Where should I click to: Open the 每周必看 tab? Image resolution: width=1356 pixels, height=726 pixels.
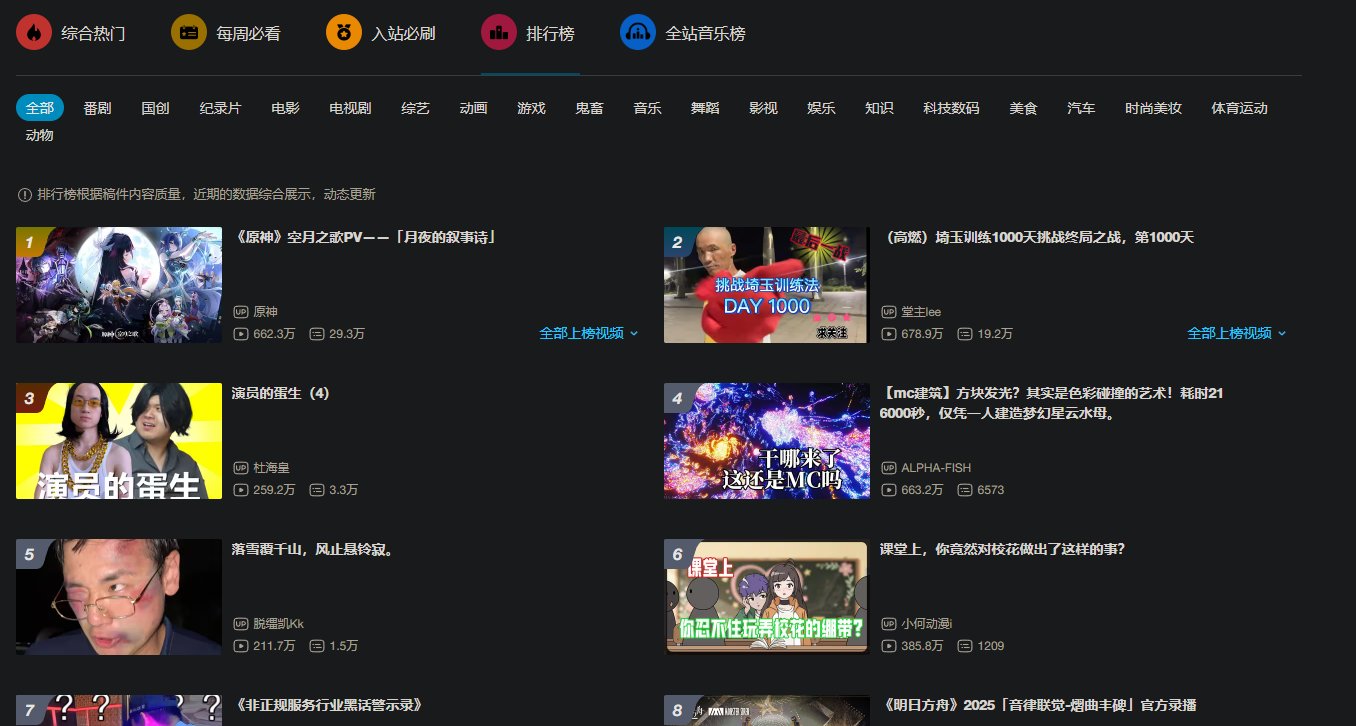[226, 33]
